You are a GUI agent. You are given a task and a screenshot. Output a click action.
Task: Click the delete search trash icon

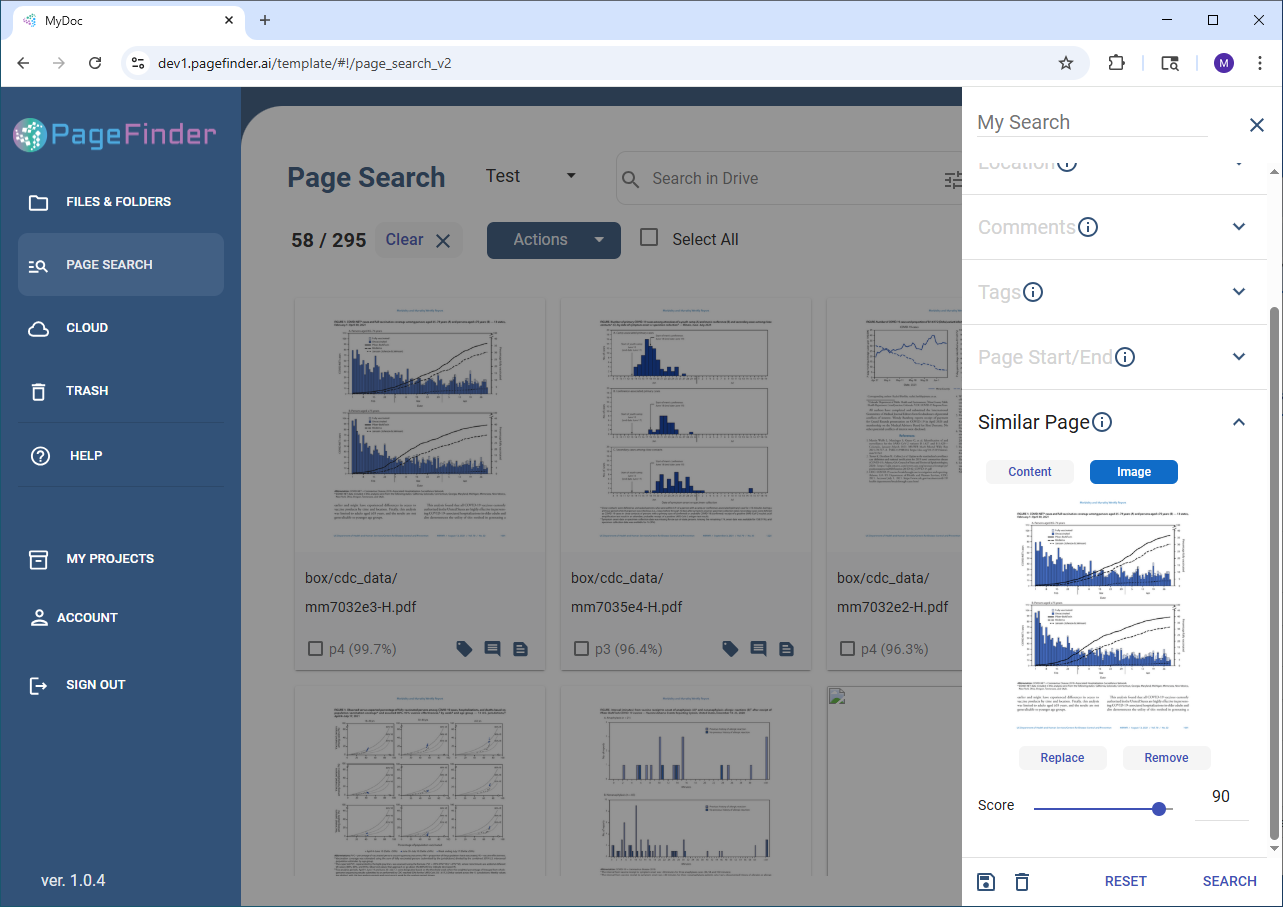1021,881
